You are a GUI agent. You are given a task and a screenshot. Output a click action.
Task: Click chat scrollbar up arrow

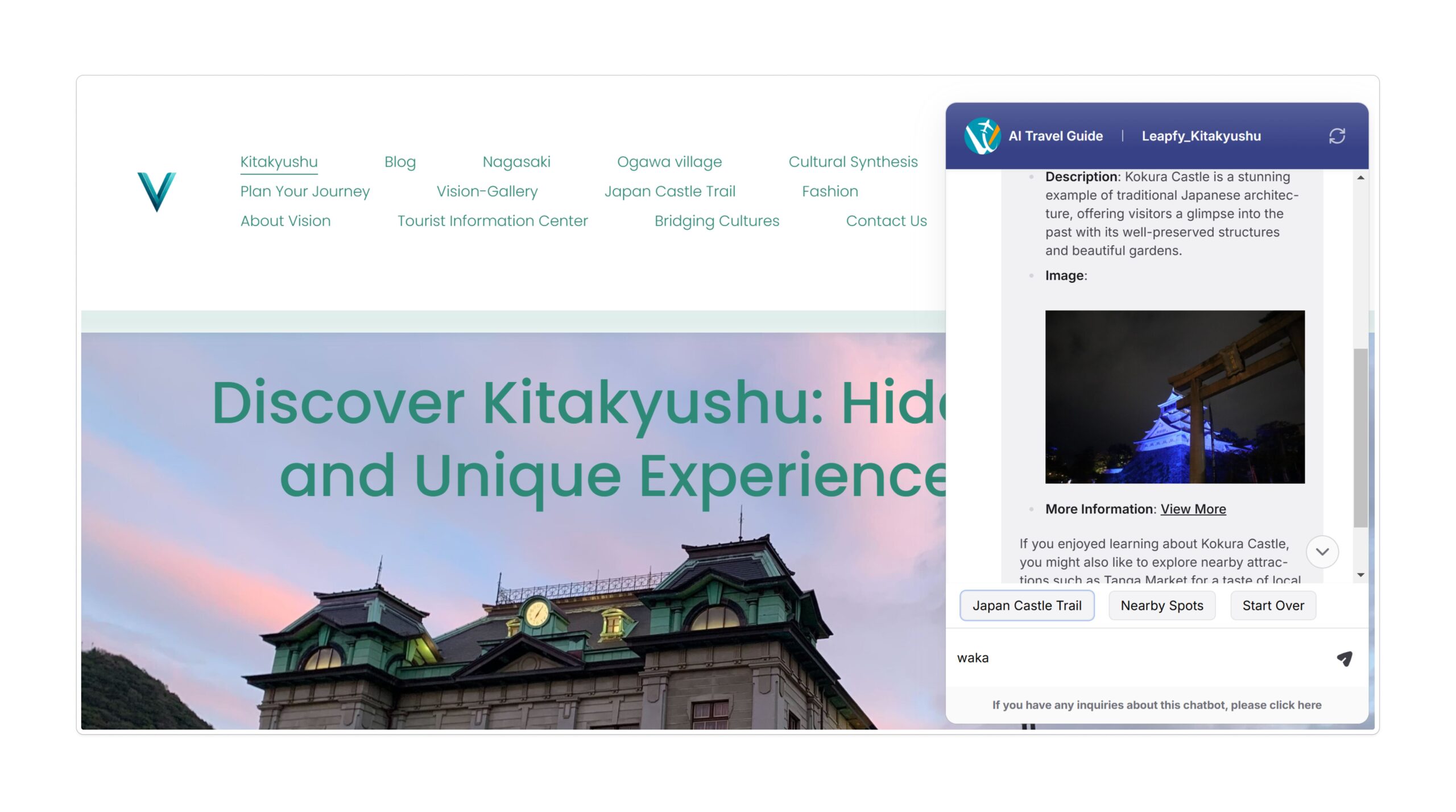pos(1360,178)
